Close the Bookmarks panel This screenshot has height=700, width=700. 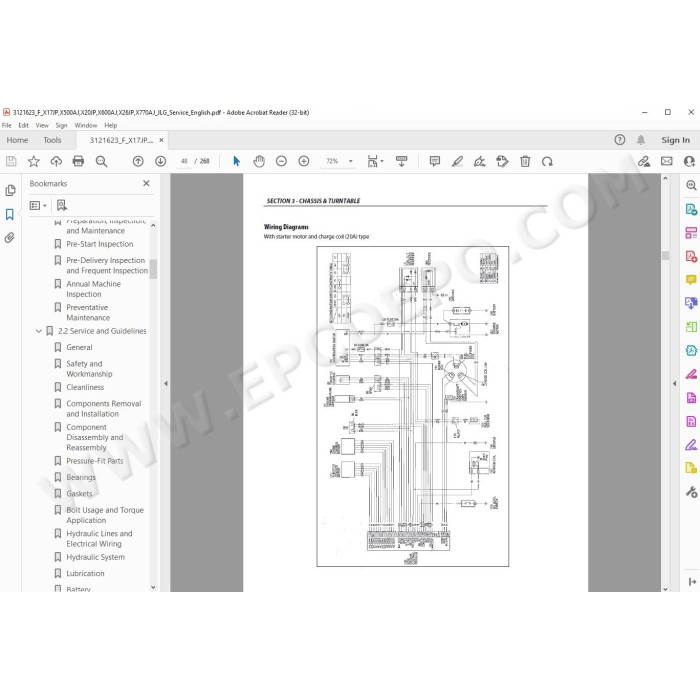tap(146, 183)
